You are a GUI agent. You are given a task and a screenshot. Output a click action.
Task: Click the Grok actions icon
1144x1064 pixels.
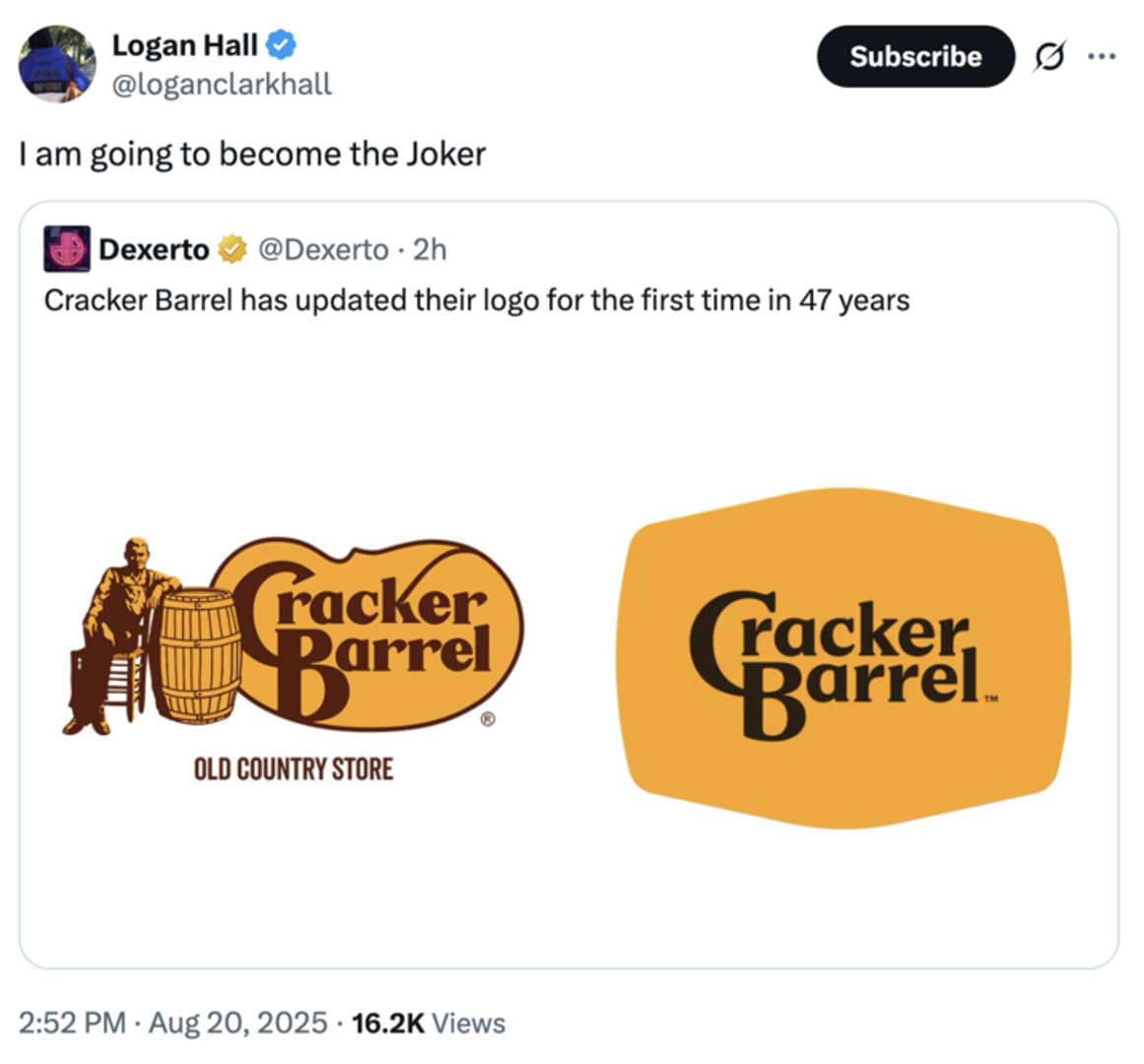click(1047, 56)
